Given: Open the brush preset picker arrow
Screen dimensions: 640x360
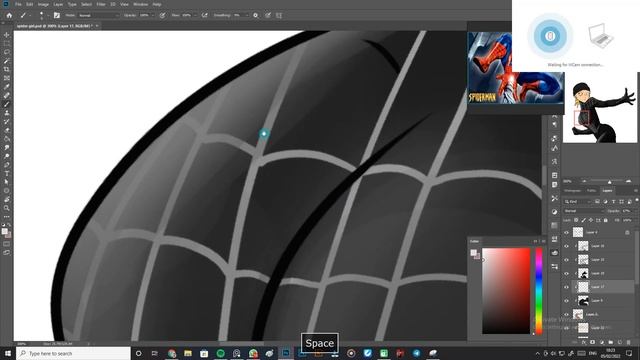Looking at the screenshot, I should [x=48, y=15].
